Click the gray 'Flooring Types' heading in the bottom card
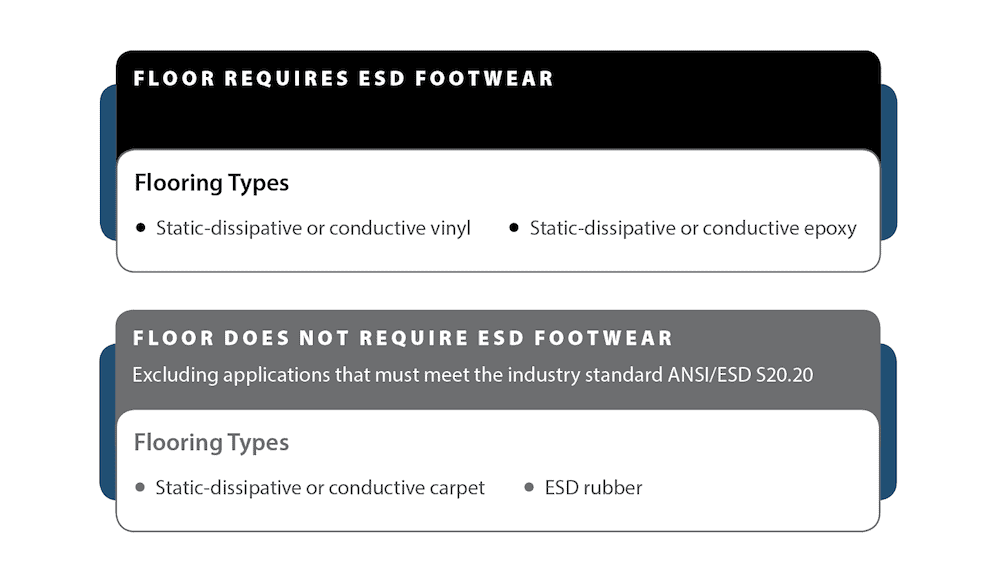The width and height of the screenshot is (1000, 584). 211,442
